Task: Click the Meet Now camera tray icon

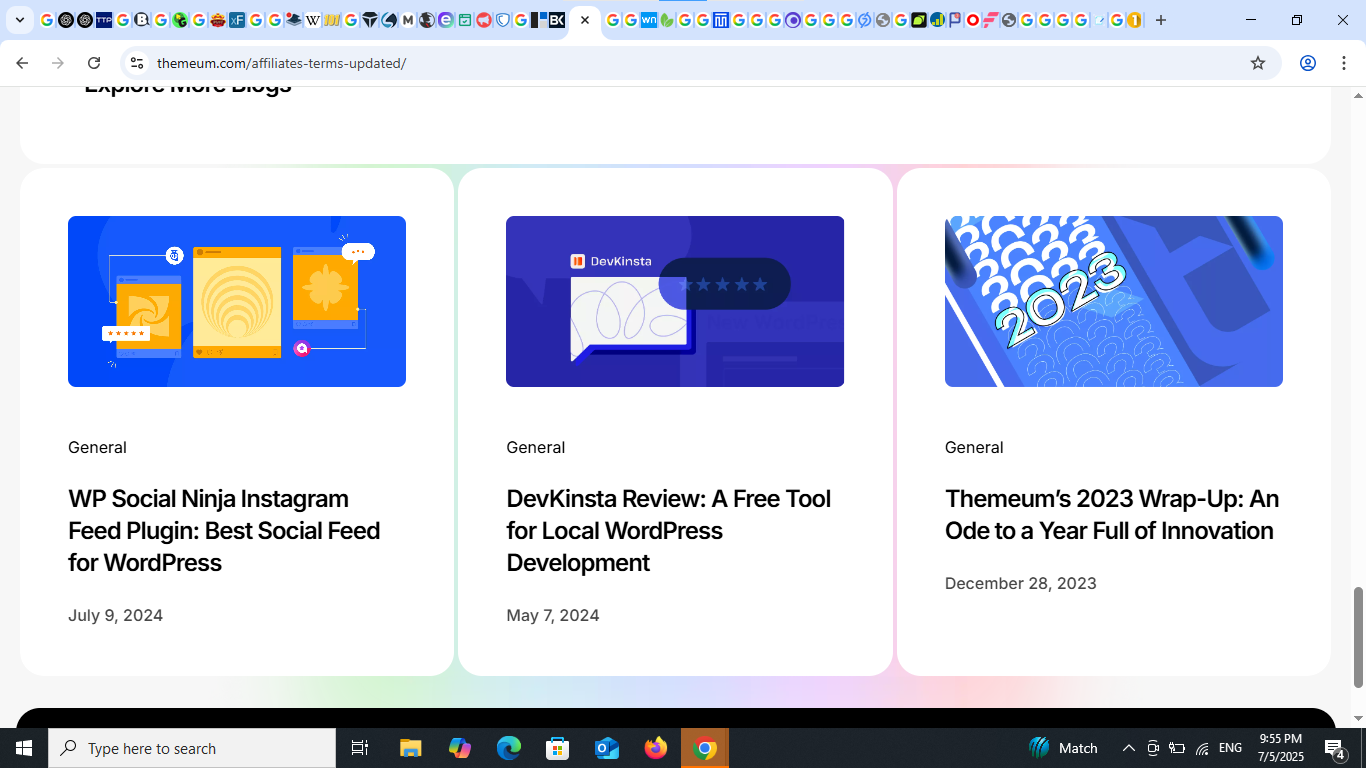Action: pos(1153,748)
